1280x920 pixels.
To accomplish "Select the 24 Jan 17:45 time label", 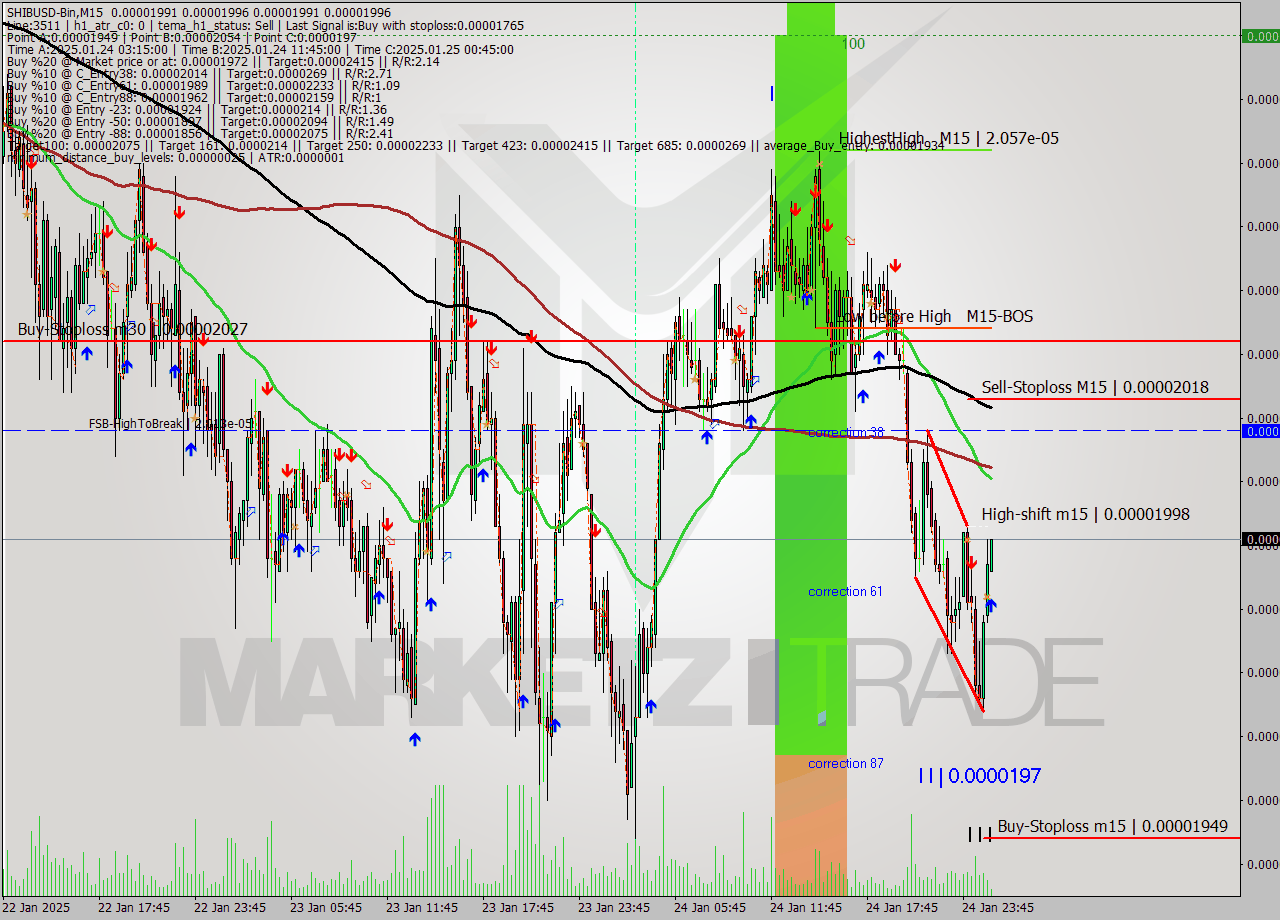I will [x=902, y=908].
